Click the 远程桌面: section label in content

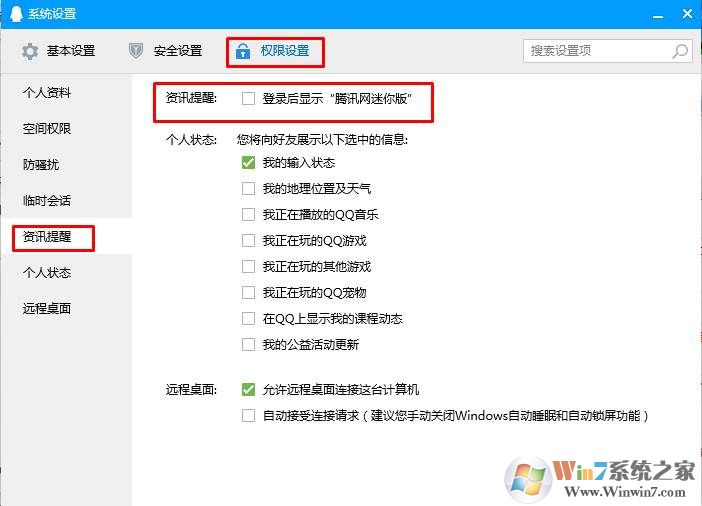click(192, 390)
